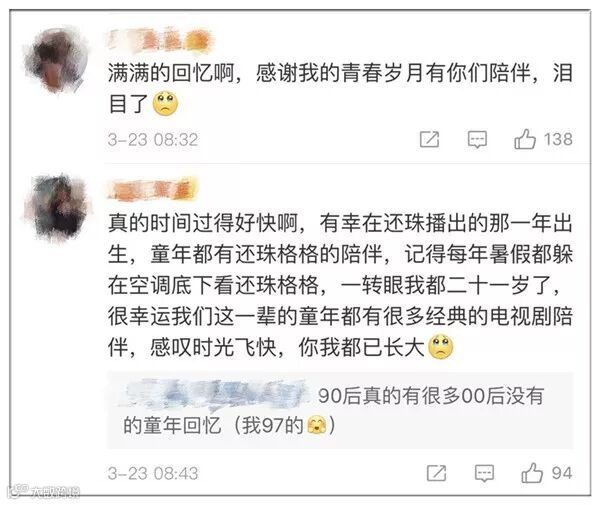This screenshot has height=505, width=600.
Task: Click the 138 like count
Action: pyautogui.click(x=558, y=139)
